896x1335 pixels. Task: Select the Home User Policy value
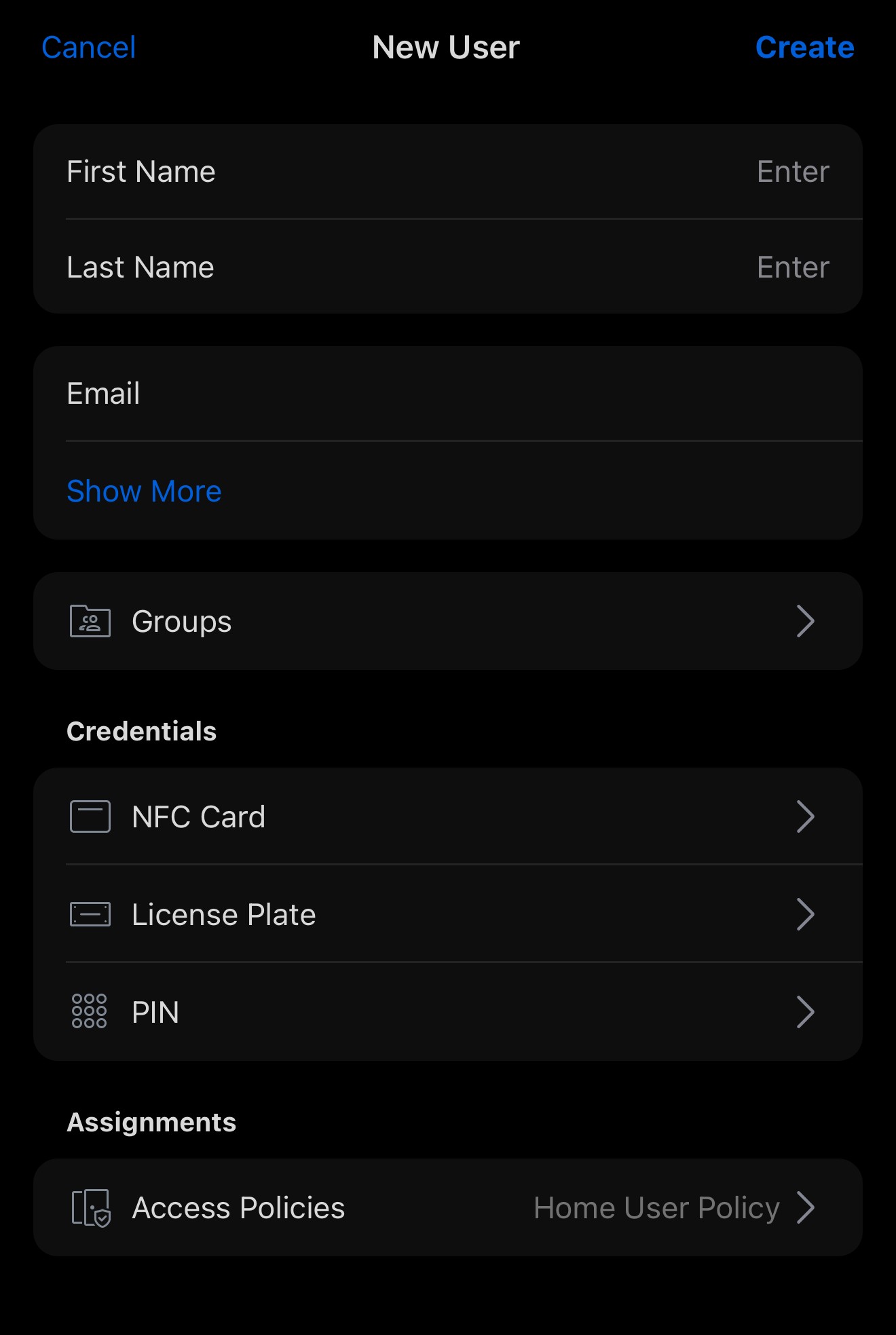click(x=656, y=1208)
